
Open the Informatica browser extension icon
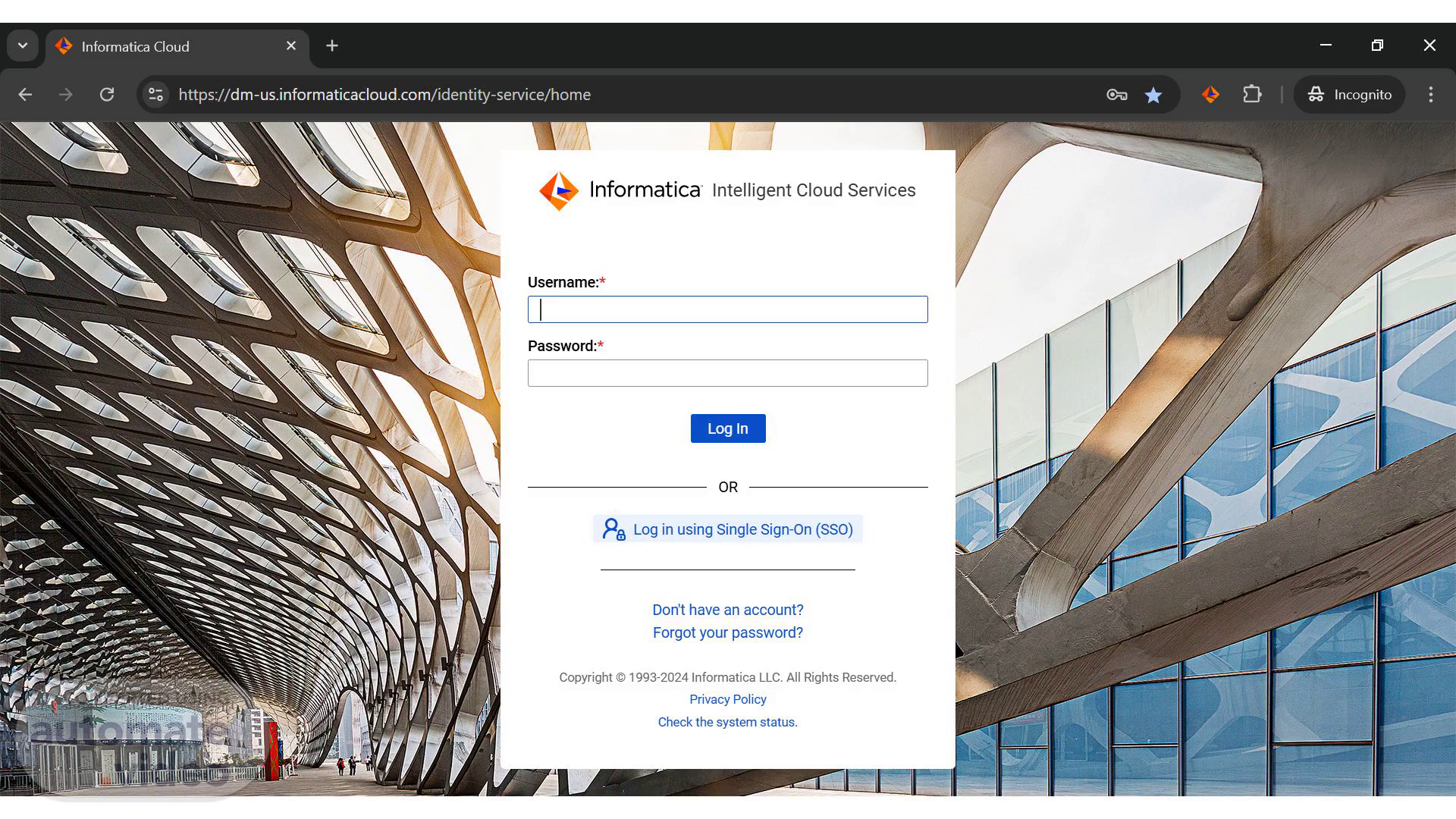point(1210,95)
